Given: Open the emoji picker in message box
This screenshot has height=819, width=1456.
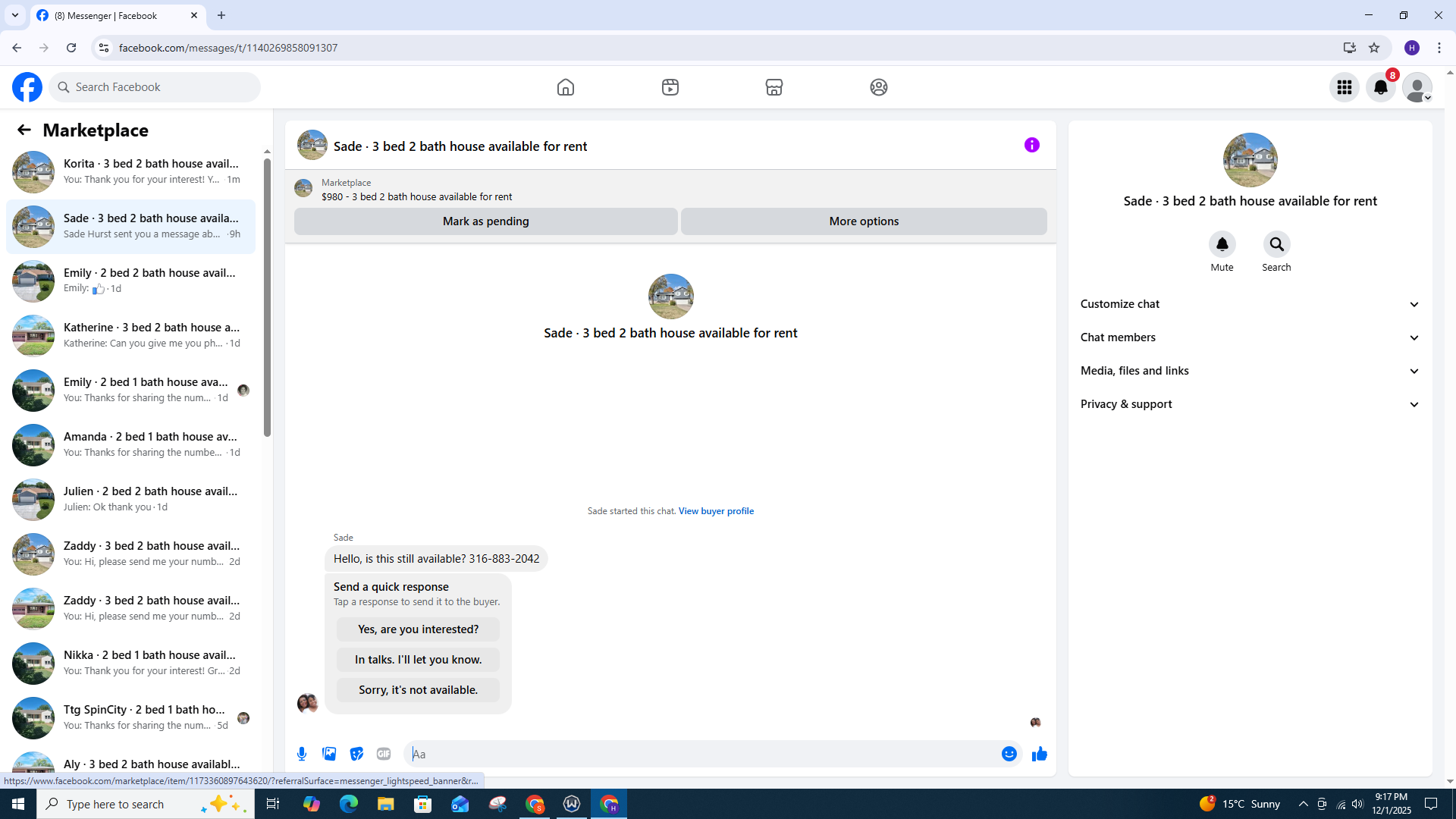Looking at the screenshot, I should (x=1009, y=754).
